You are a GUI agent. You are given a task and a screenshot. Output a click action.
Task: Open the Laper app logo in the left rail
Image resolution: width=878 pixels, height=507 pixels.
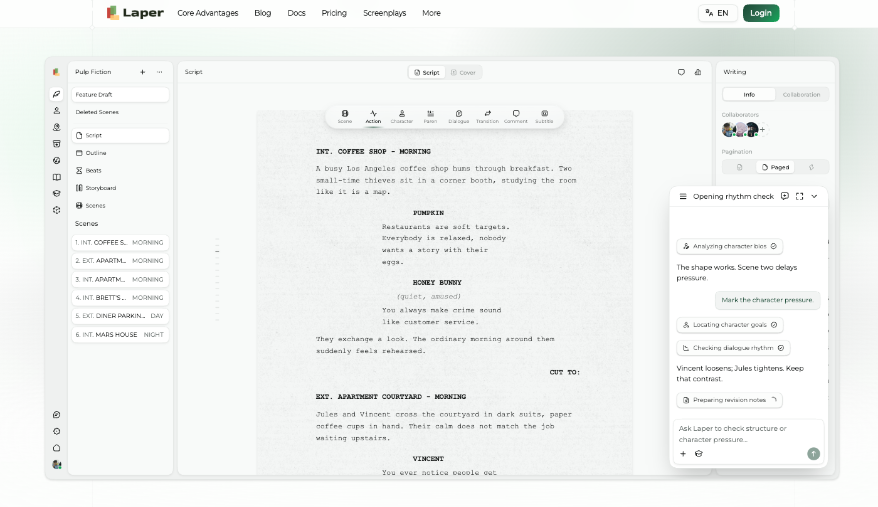coord(56,72)
